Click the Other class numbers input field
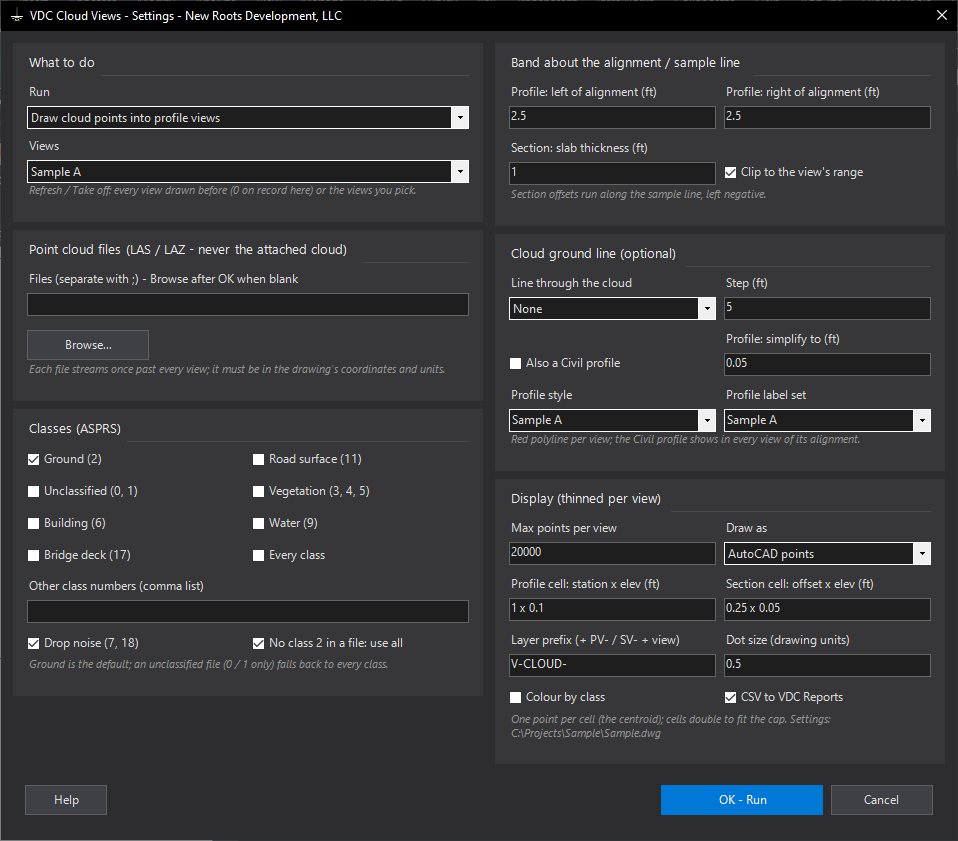The height and width of the screenshot is (841, 958). click(248, 611)
